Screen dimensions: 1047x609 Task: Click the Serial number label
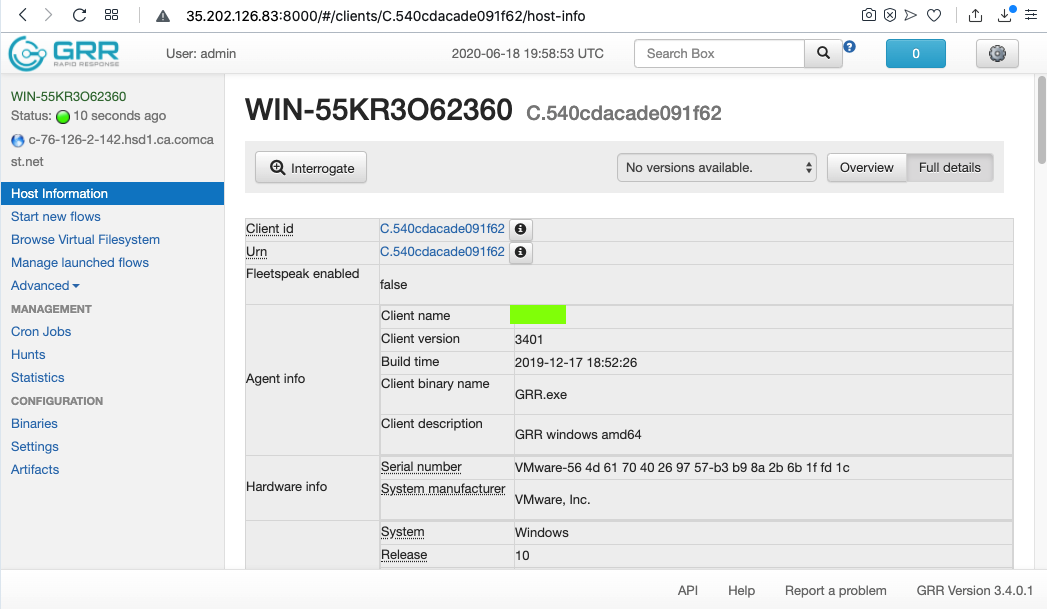(x=421, y=467)
